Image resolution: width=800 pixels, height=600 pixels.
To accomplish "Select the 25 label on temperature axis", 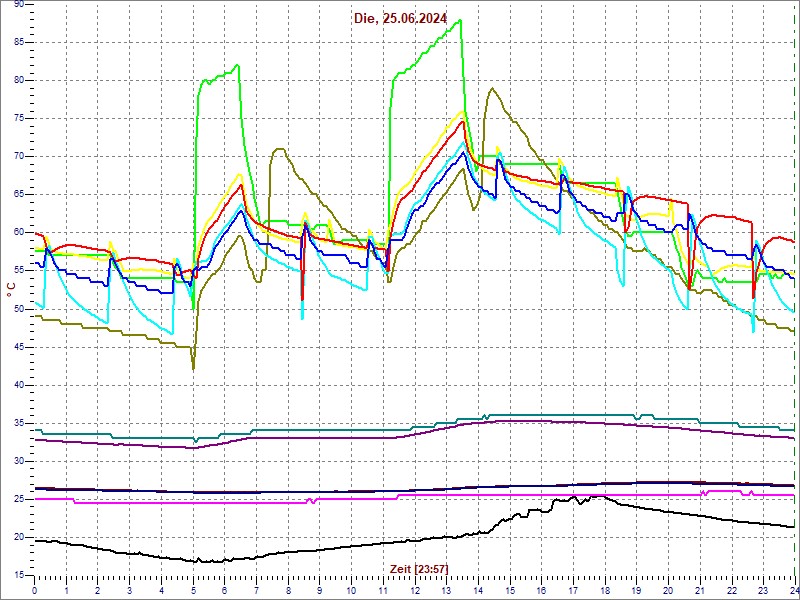I will [18, 499].
